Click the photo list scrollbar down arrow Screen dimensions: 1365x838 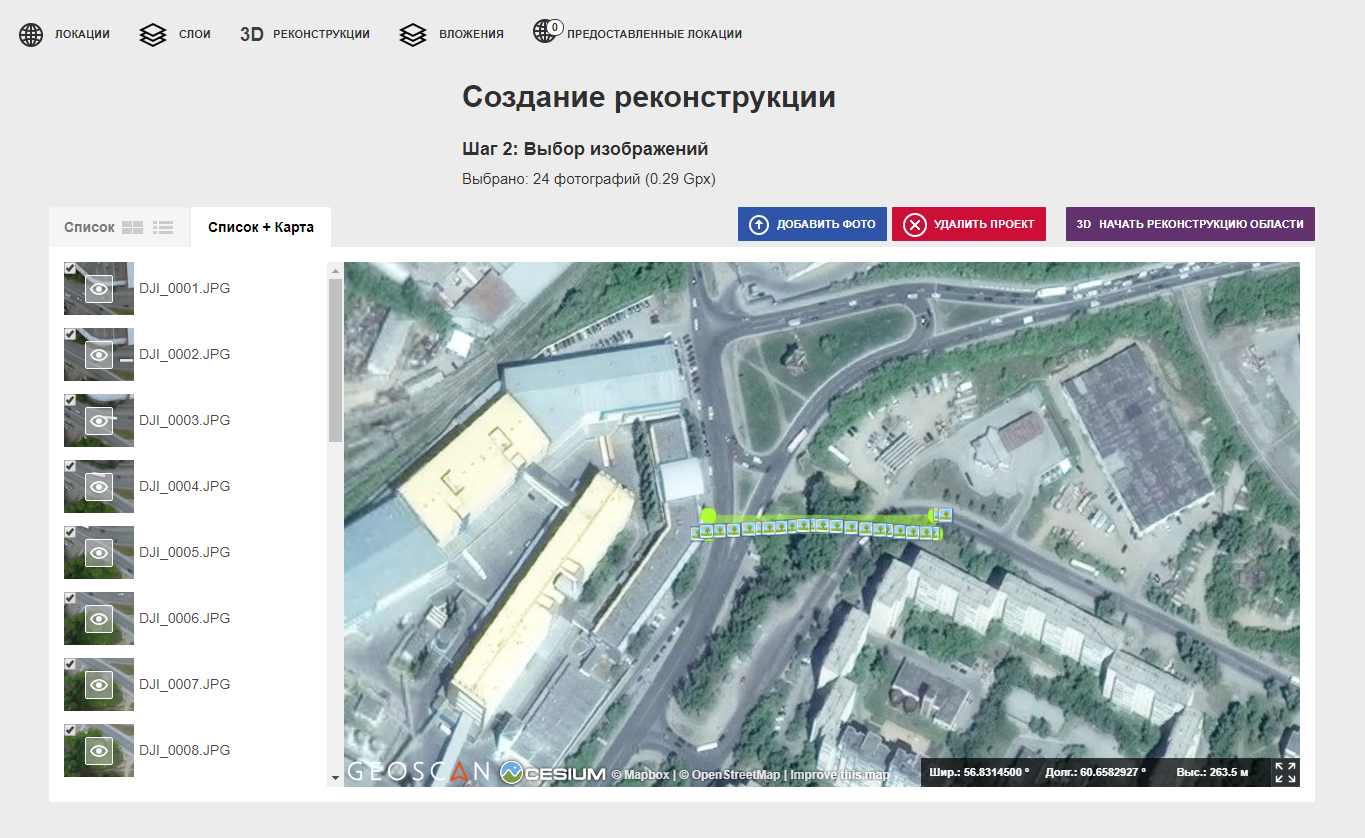click(335, 778)
